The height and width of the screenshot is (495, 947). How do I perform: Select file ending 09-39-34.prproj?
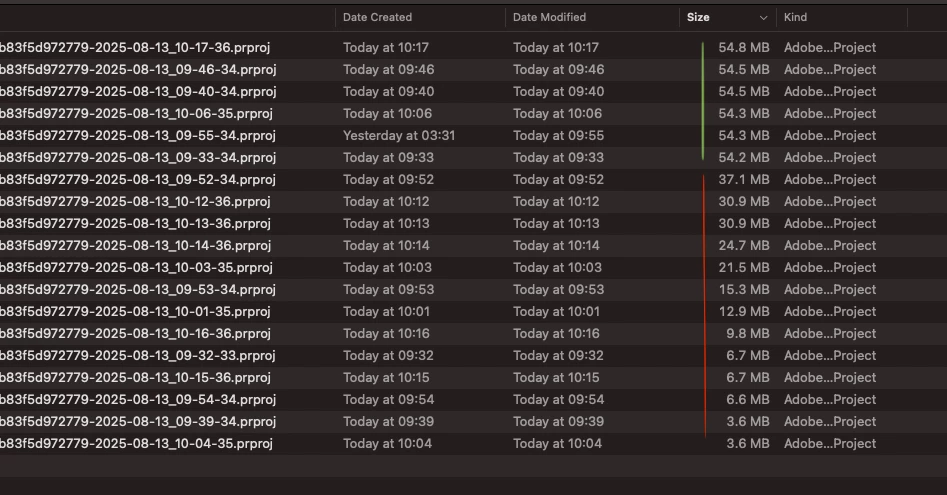coord(138,422)
